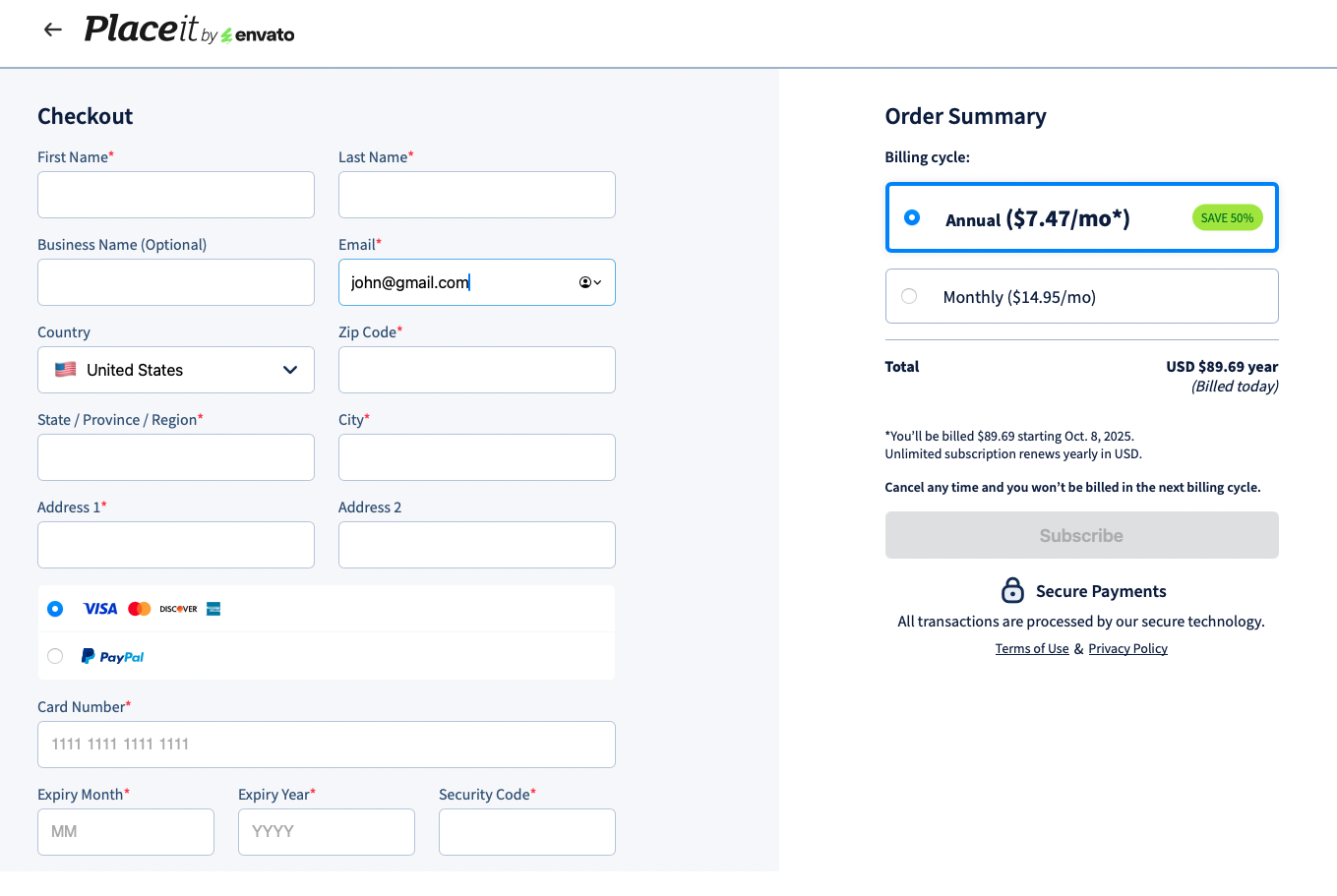
Task: Open the email autofill contact dropdown
Action: (590, 282)
